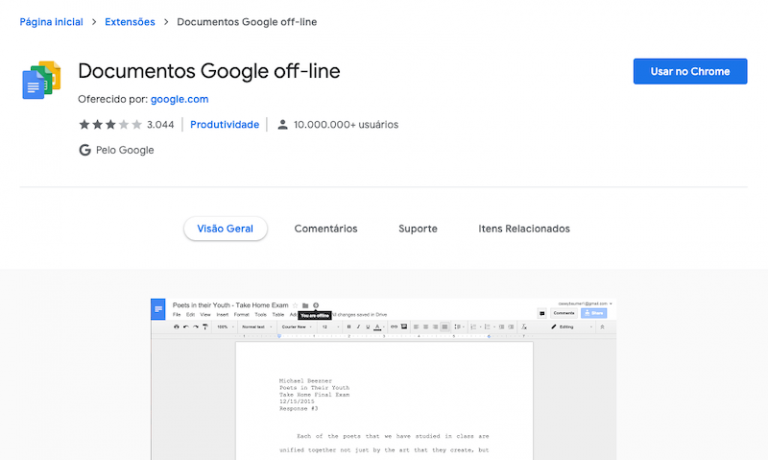Open the line spacing dropdown in preview toolbar
The width and height of the screenshot is (768, 460).
point(459,327)
